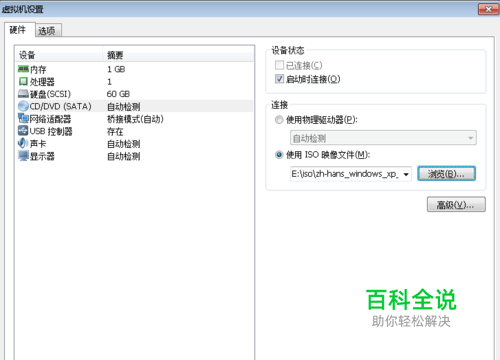Close the 虚拟机设置 dialog window
The image size is (500, 360).
(488, 9)
